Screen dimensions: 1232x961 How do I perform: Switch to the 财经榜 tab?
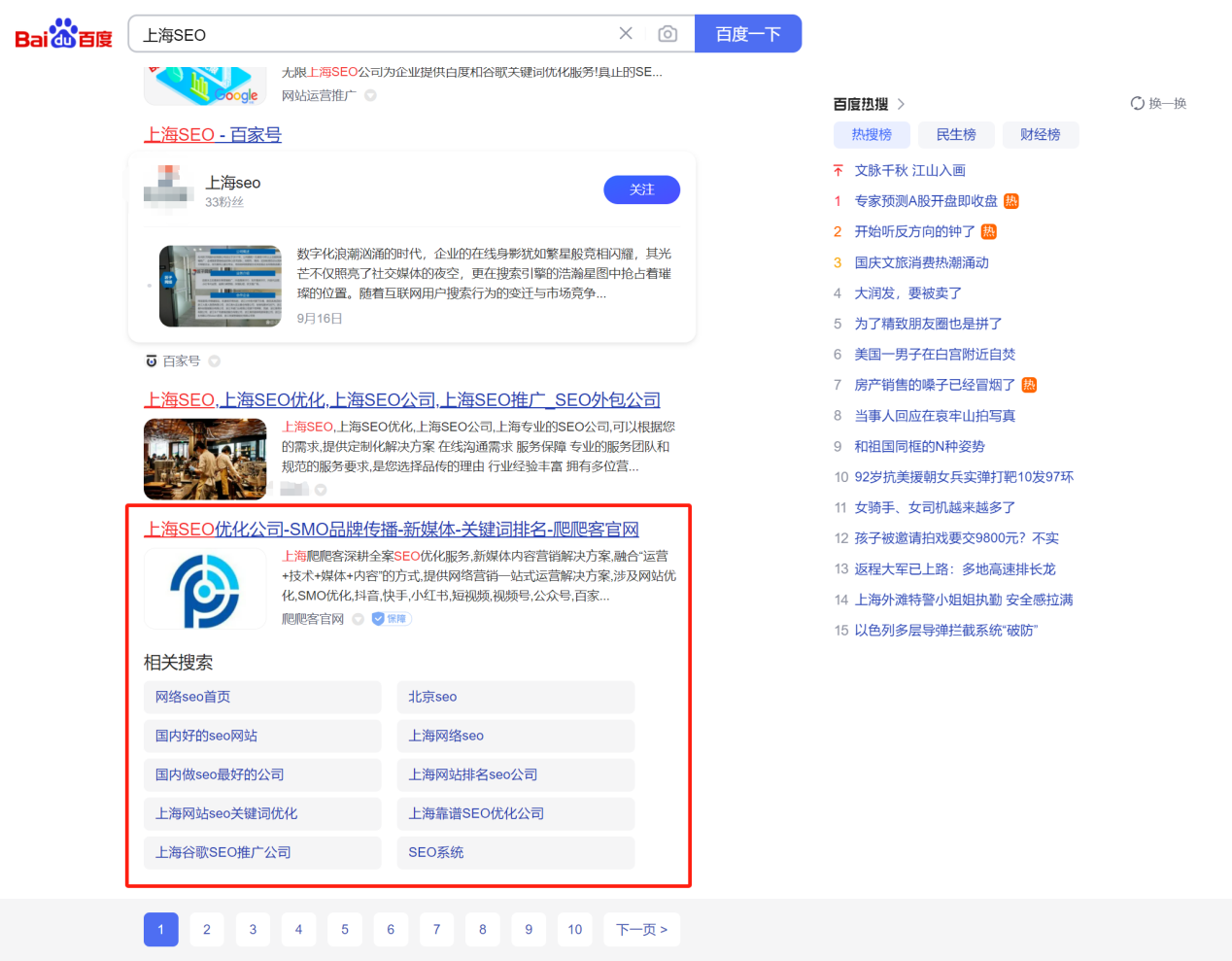(1041, 135)
